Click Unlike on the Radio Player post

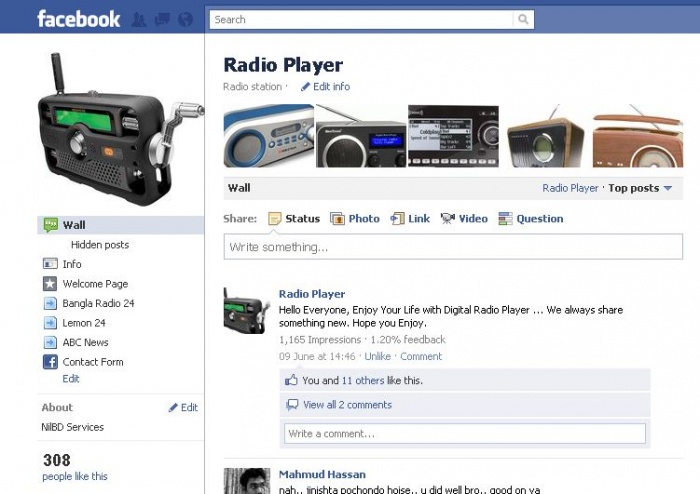(378, 357)
